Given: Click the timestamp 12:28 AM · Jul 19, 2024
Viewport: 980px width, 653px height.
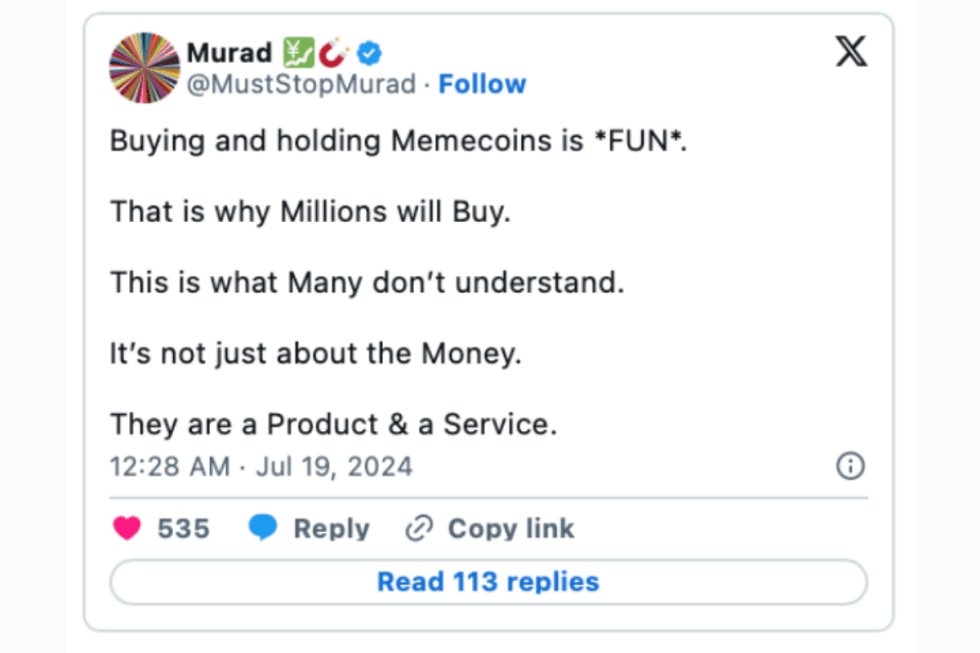Looking at the screenshot, I should (x=260, y=466).
